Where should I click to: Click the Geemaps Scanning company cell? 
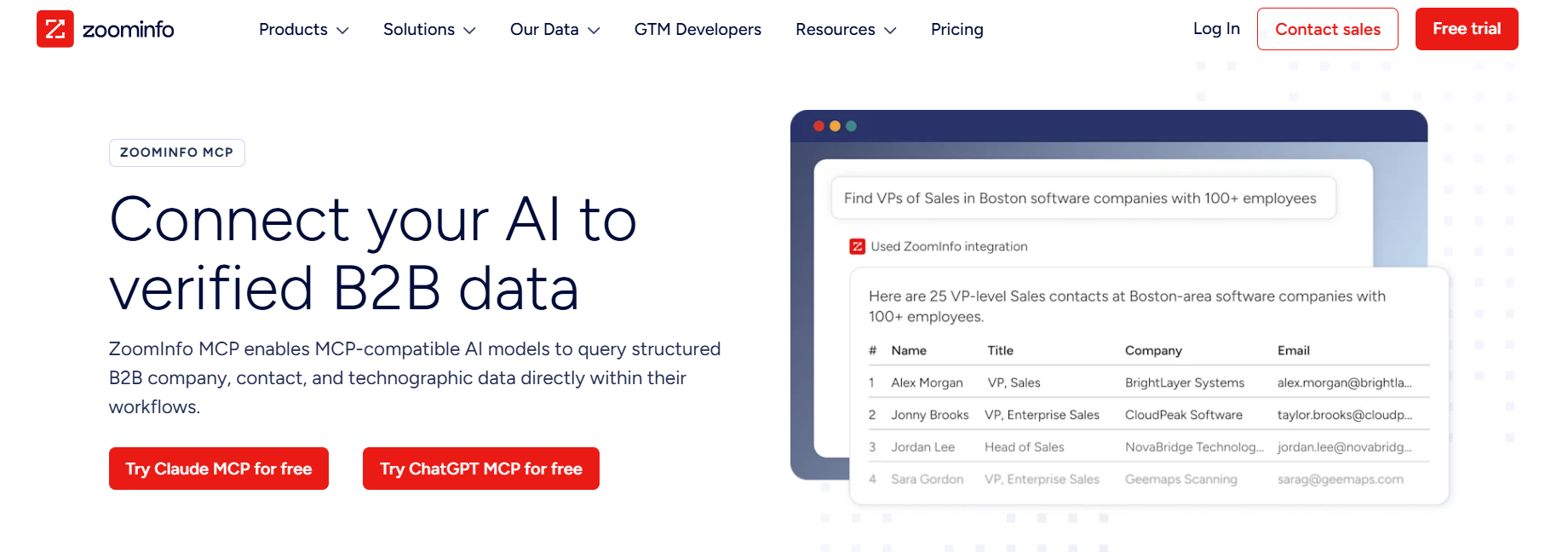click(1180, 480)
